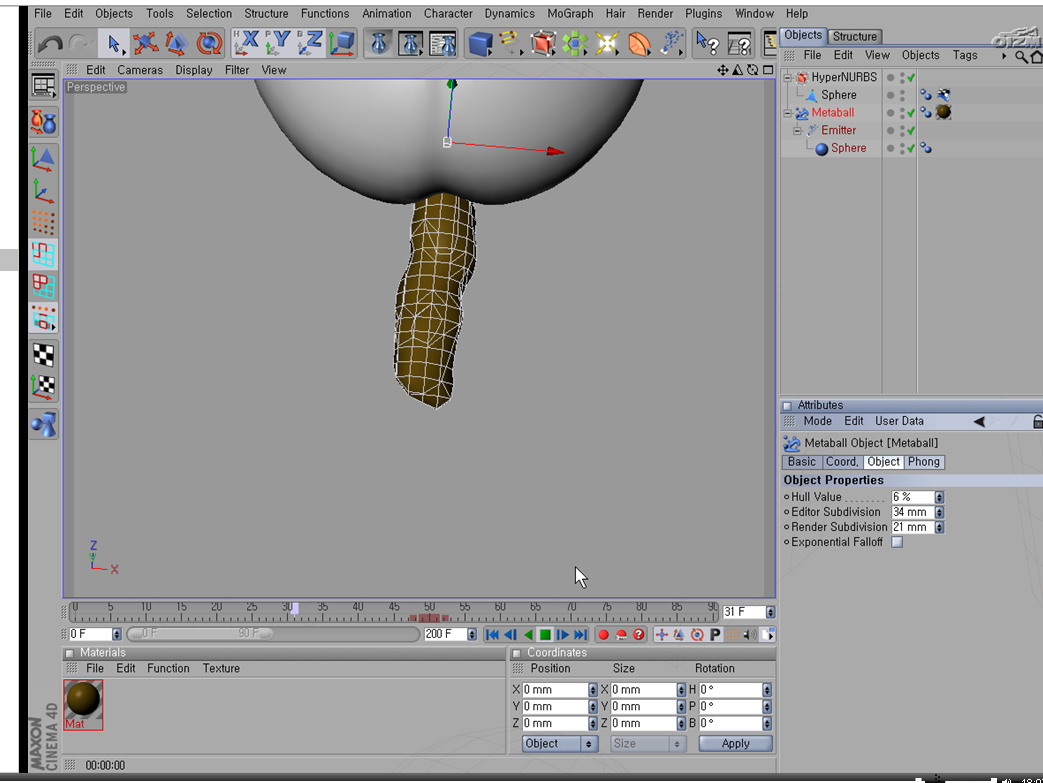Viewport: 1043px width, 783px height.
Task: Click the Stop playback button
Action: pyautogui.click(x=545, y=635)
